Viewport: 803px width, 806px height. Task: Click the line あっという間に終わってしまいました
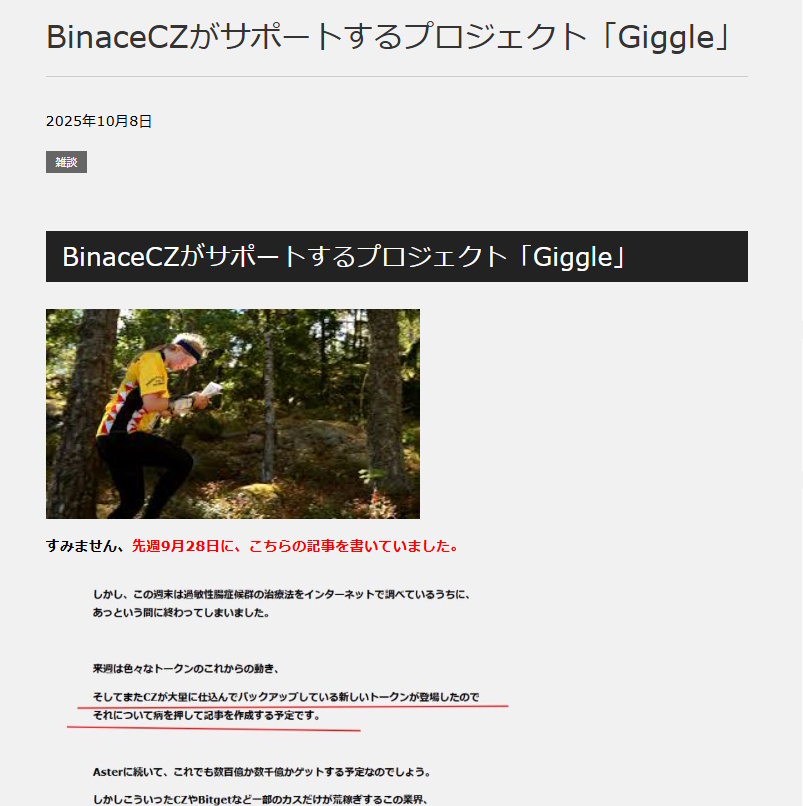tap(181, 613)
